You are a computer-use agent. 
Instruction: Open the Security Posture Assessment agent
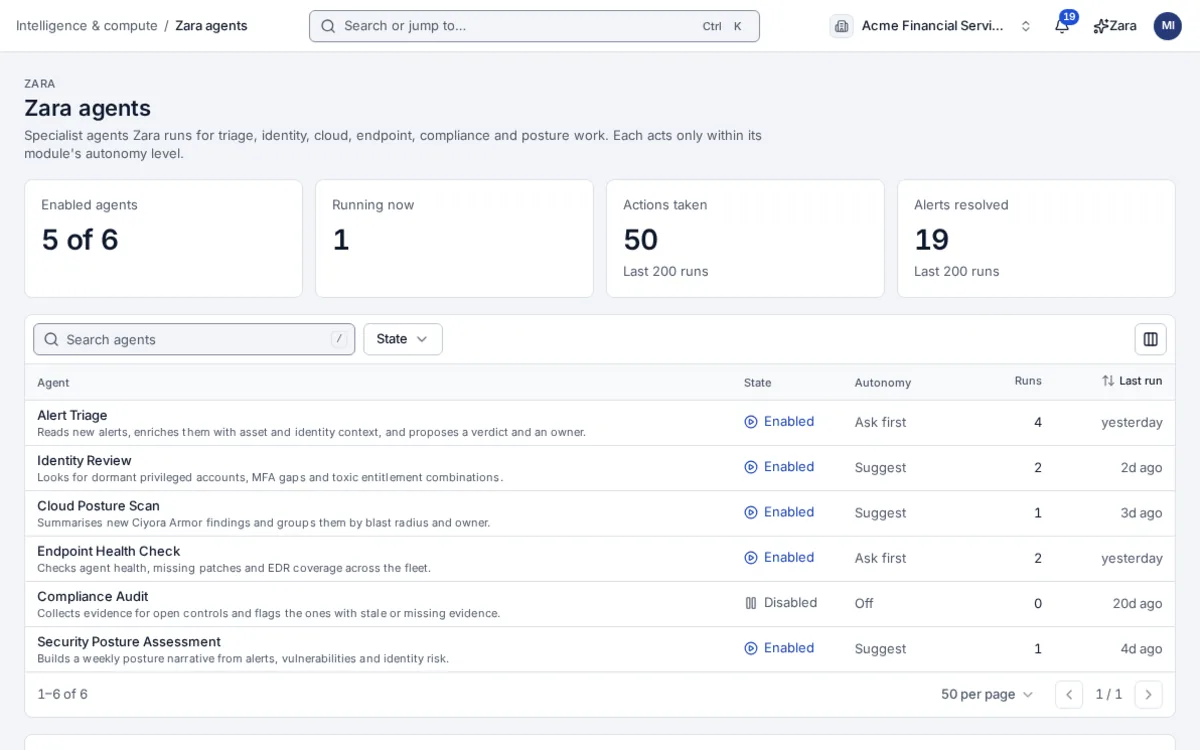pyautogui.click(x=129, y=642)
